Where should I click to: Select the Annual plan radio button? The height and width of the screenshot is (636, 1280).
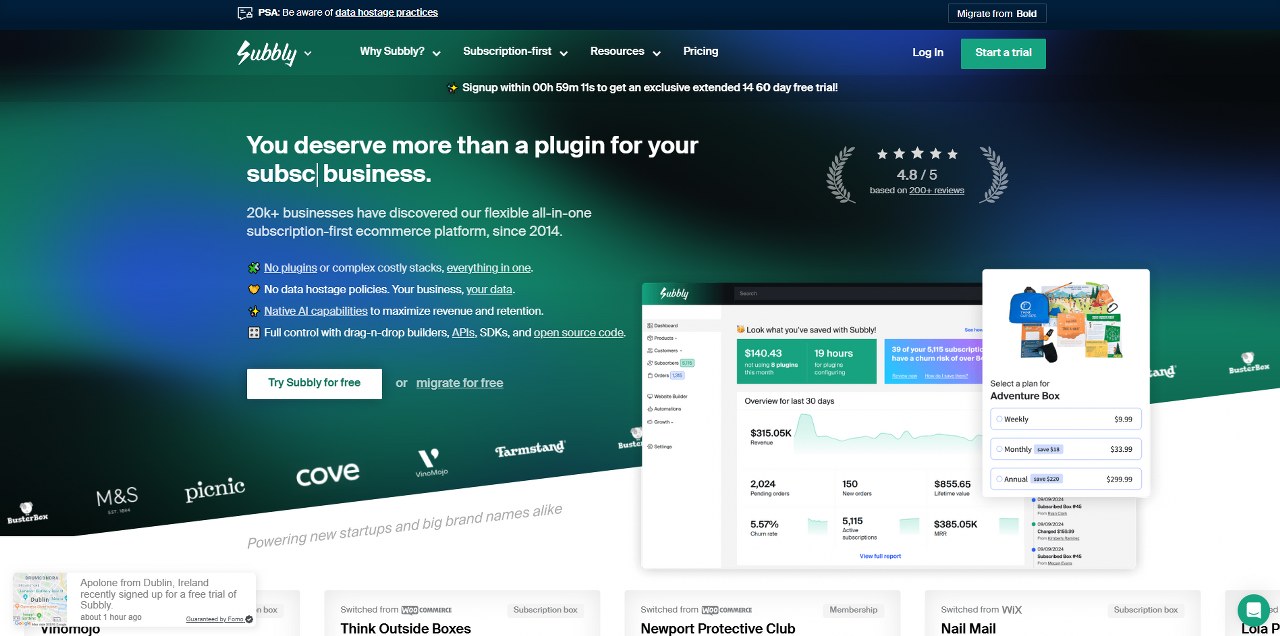(1000, 479)
